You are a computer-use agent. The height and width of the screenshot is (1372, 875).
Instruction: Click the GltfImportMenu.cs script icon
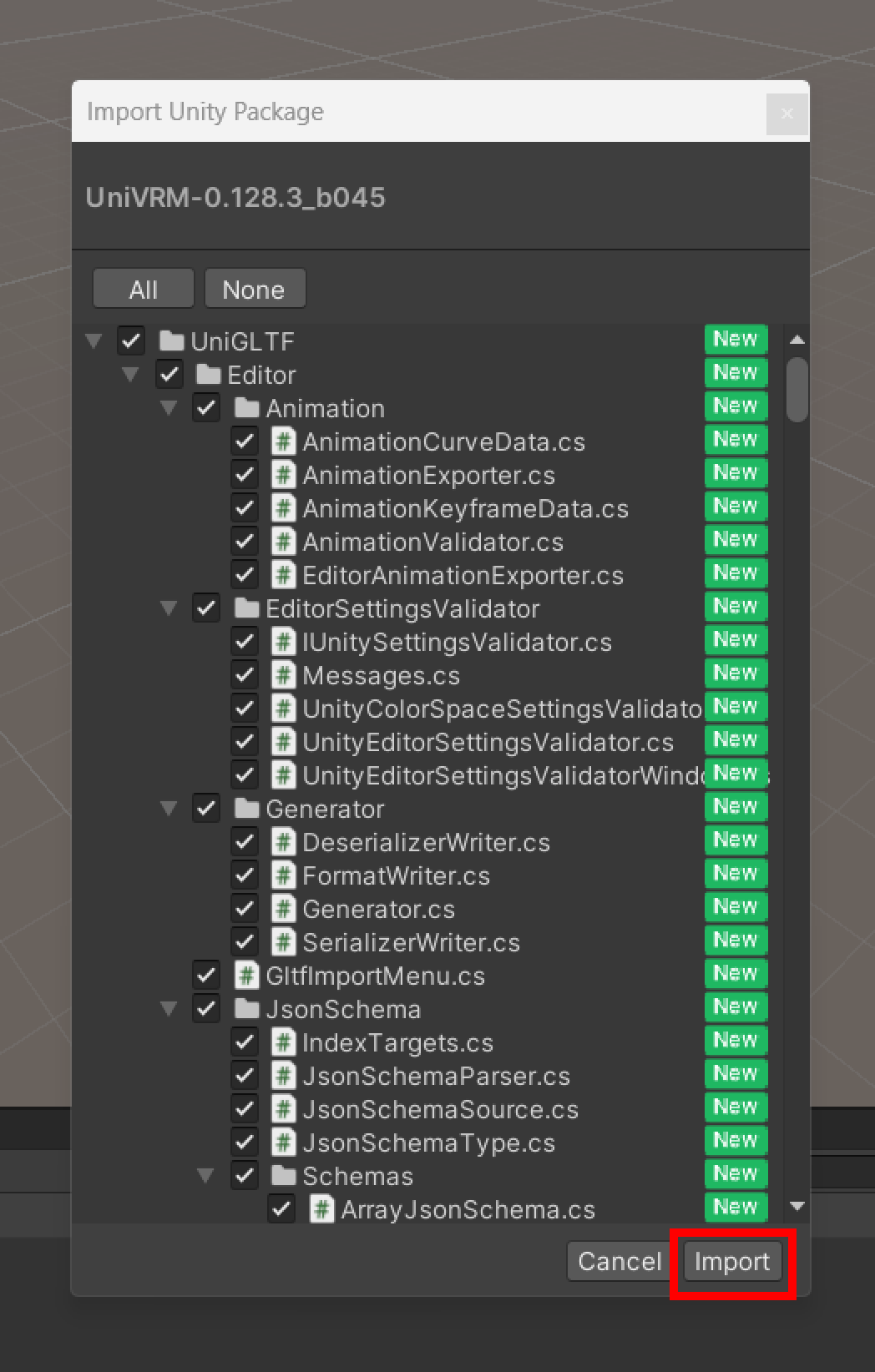(x=246, y=976)
